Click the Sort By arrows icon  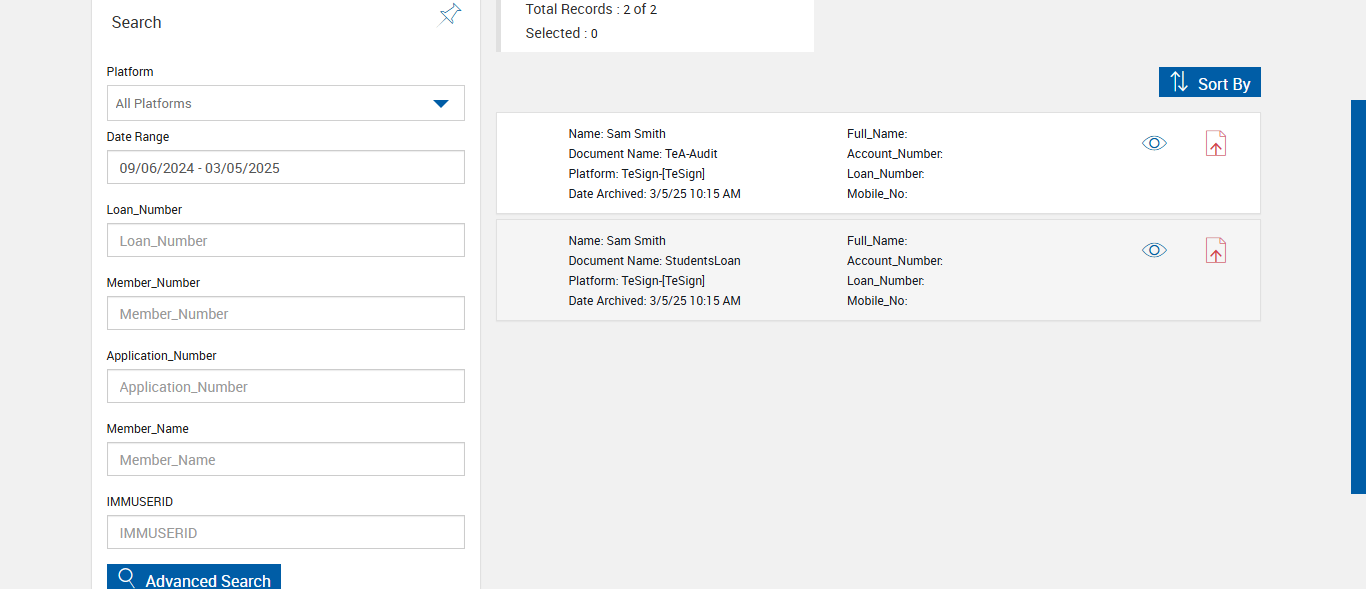(x=1179, y=82)
